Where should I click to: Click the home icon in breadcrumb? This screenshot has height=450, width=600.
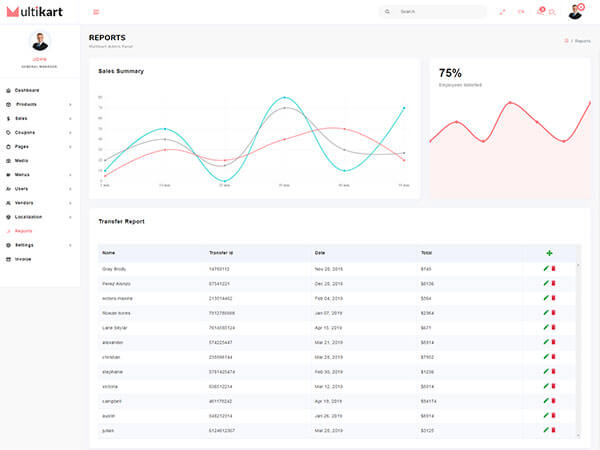coord(566,41)
